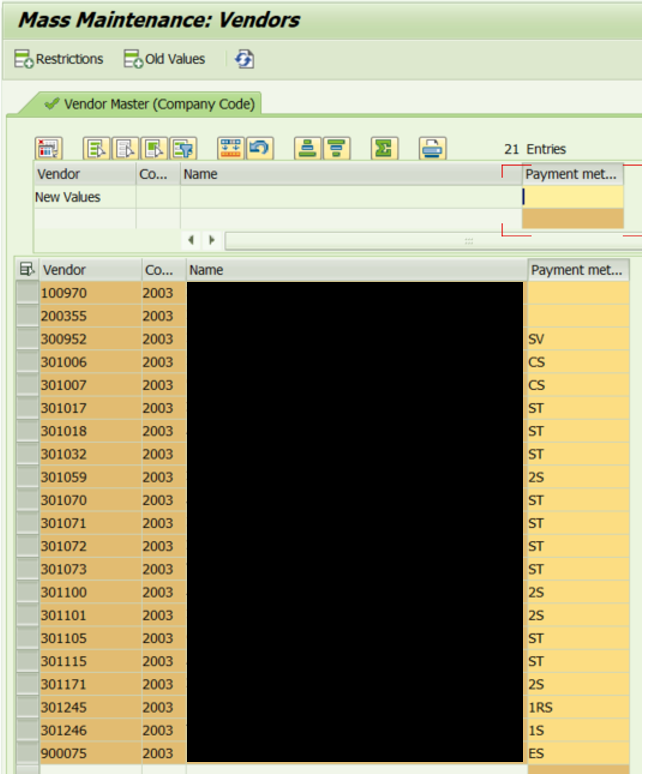Screen dimensions: 653x774
Task: Click the Restrictions button
Action: click(x=59, y=60)
